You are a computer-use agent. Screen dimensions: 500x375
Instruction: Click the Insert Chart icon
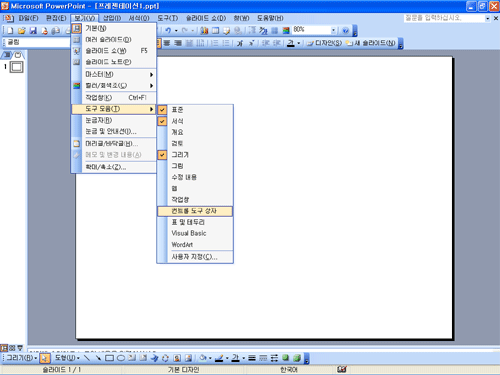[x=204, y=31]
